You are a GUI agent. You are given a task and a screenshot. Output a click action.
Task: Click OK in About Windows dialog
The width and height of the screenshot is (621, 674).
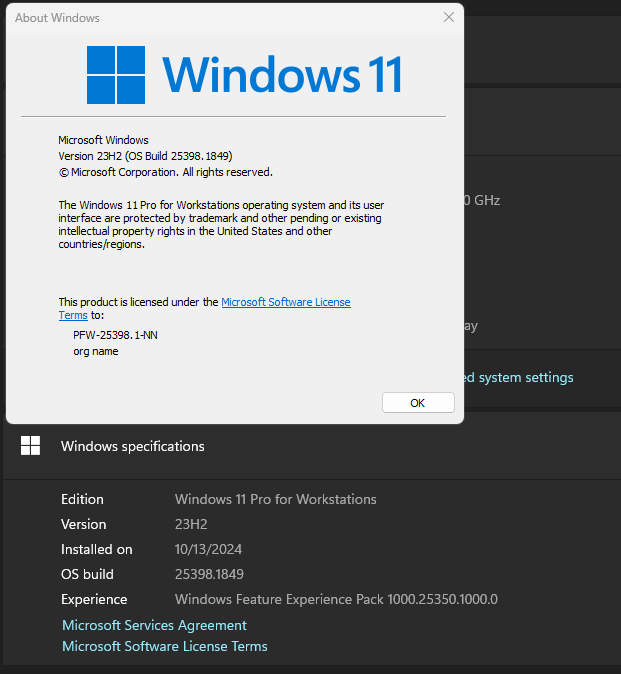[418, 403]
